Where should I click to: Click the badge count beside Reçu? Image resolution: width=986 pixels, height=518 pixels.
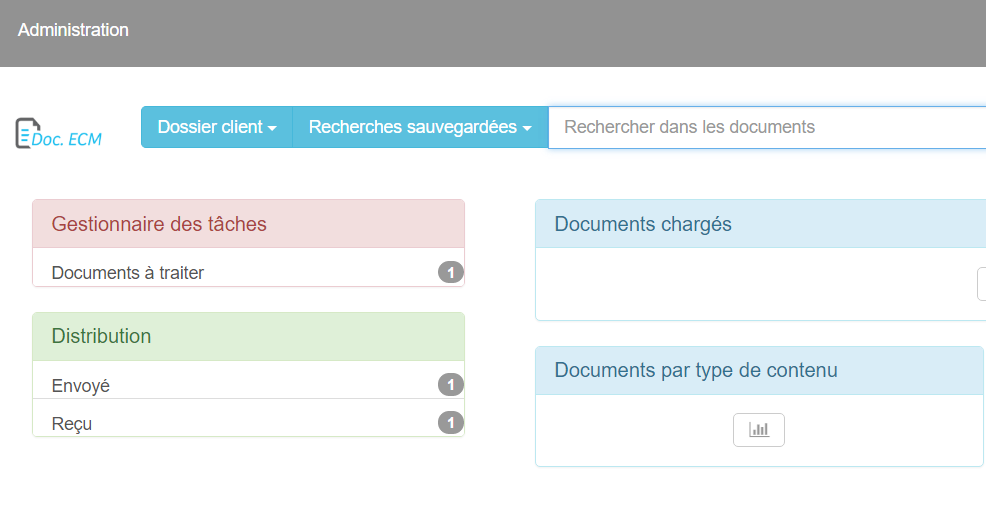tap(451, 422)
